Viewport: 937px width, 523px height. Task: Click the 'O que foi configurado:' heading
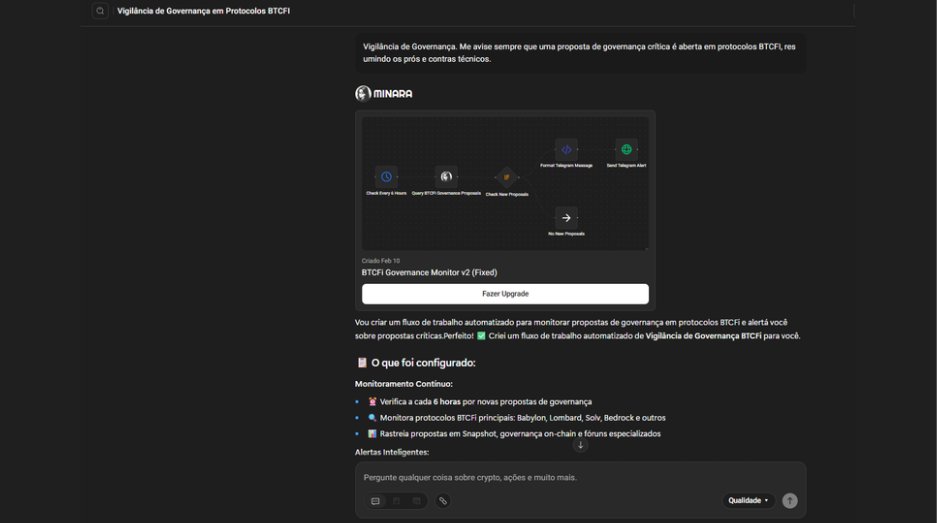click(x=423, y=363)
